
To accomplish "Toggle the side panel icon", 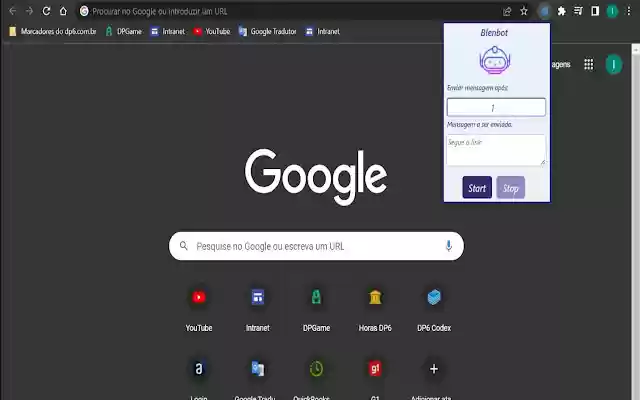I will click(595, 11).
